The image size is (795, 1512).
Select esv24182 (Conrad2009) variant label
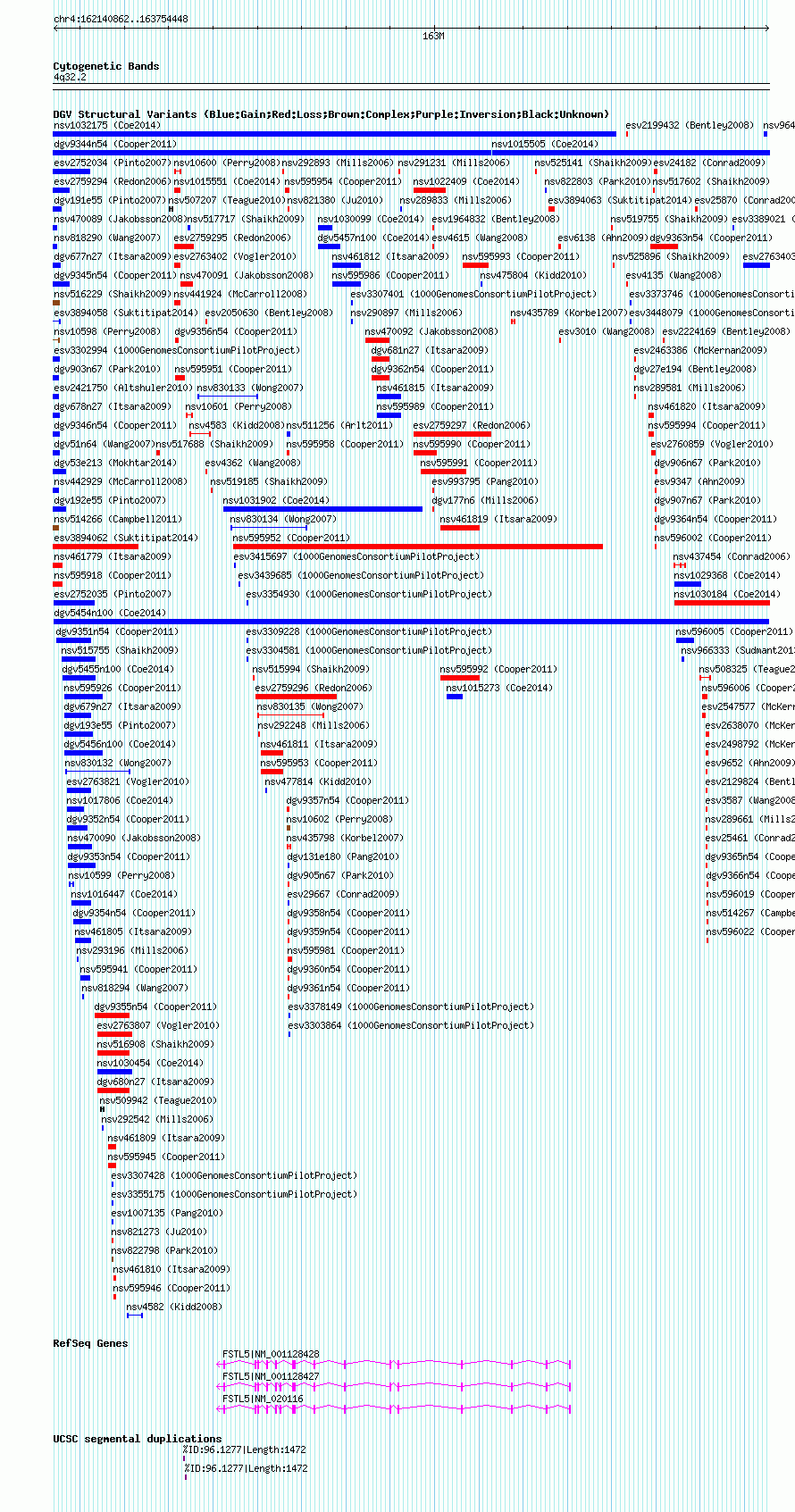[x=709, y=163]
